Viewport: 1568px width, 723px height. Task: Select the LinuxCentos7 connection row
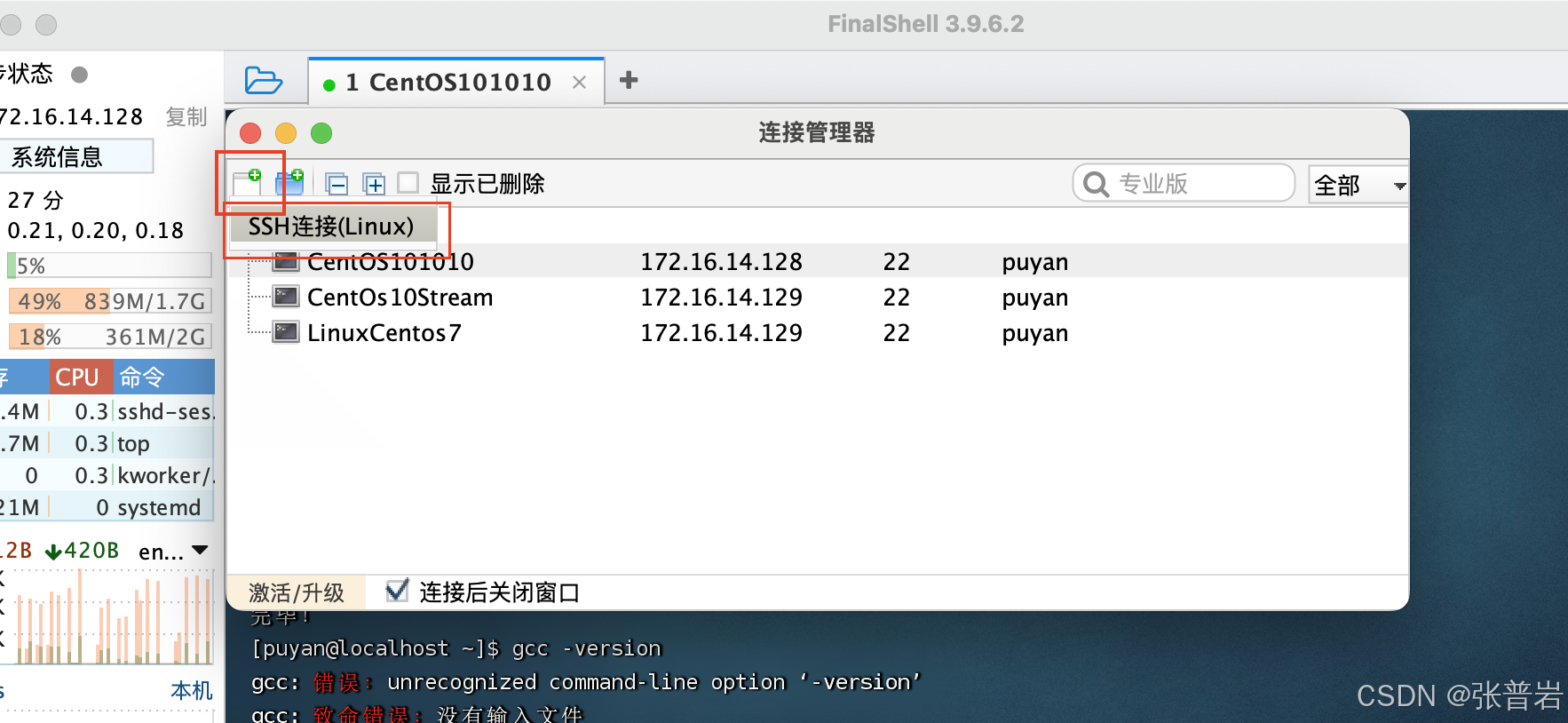[817, 332]
